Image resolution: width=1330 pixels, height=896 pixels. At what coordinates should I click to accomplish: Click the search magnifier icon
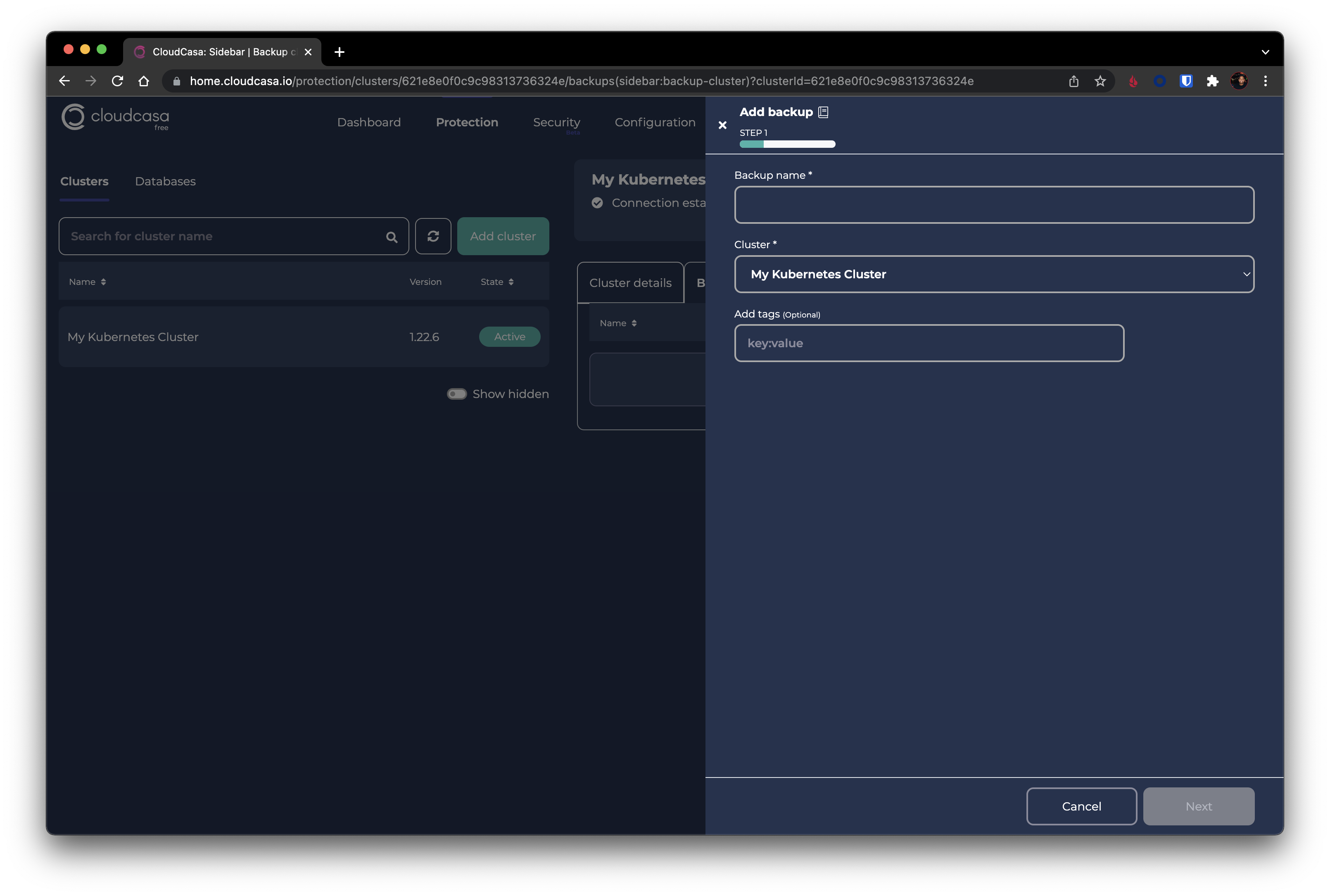(x=391, y=237)
